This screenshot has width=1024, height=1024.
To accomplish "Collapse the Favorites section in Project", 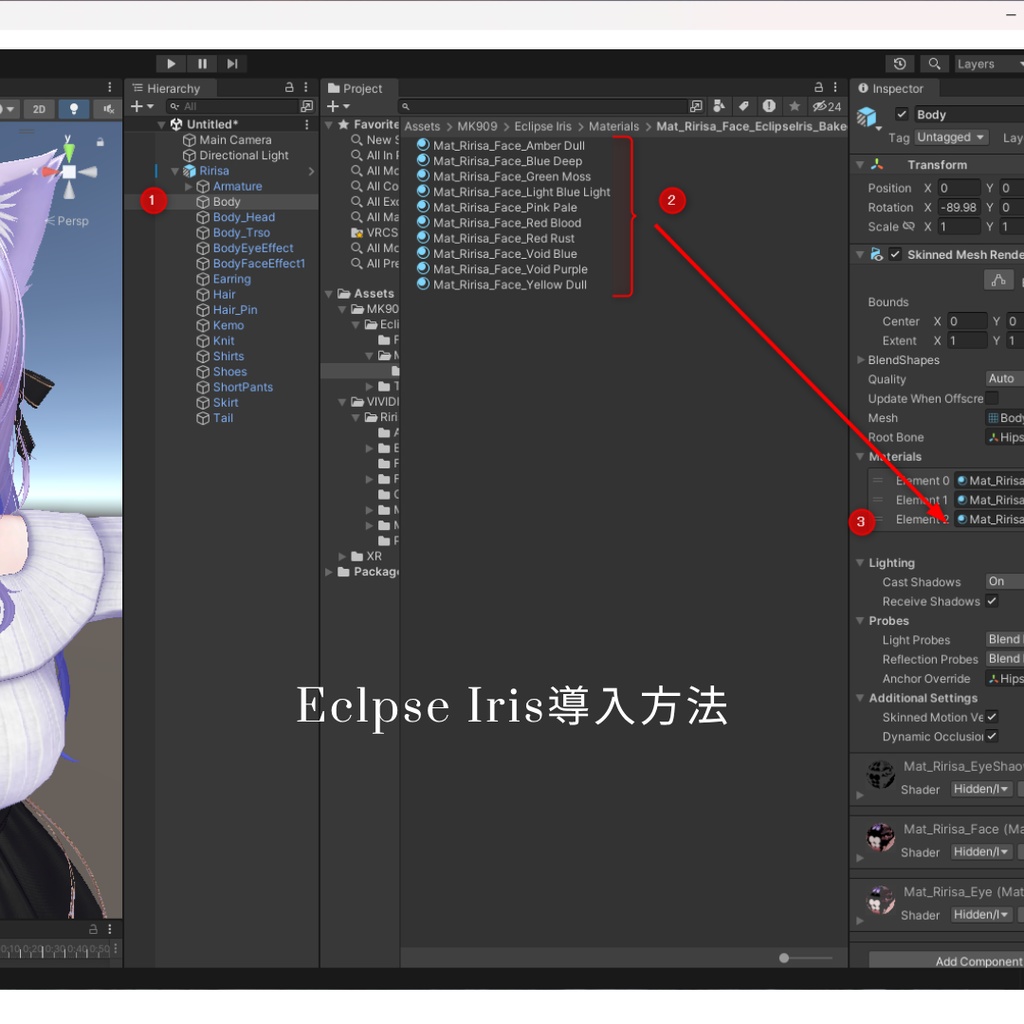I will [329, 124].
